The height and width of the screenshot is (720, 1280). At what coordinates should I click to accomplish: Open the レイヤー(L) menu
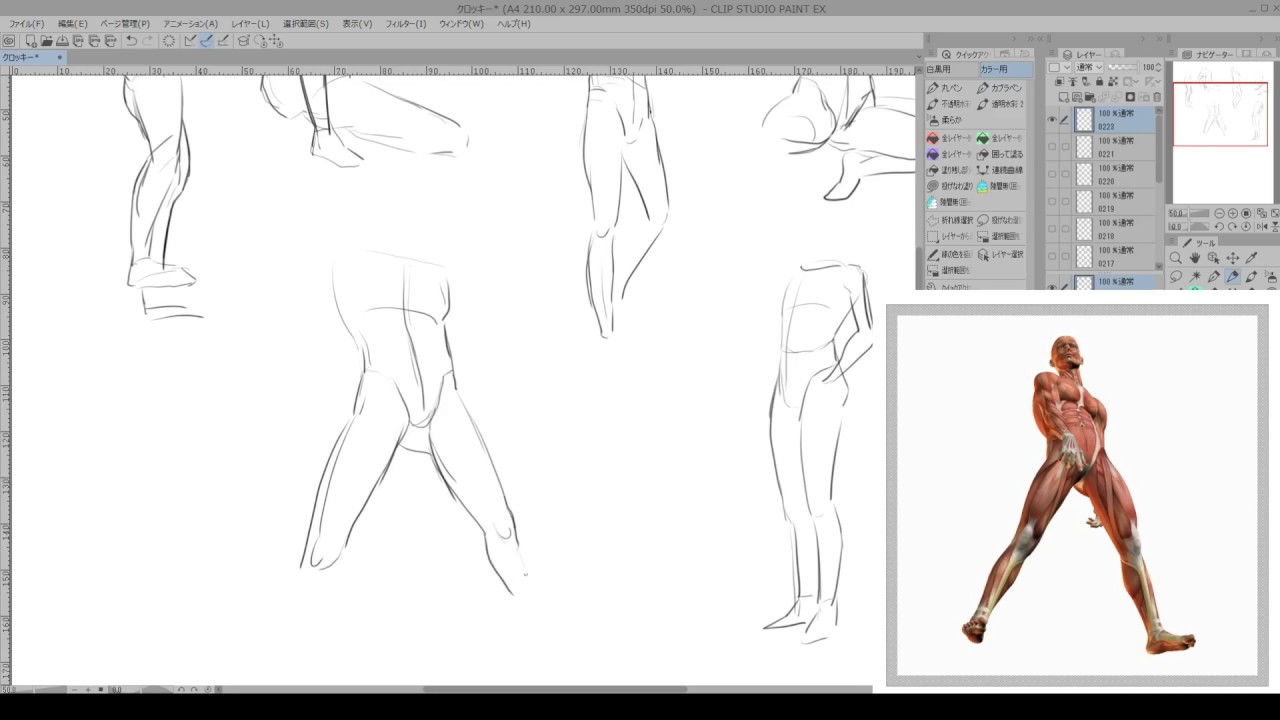250,24
